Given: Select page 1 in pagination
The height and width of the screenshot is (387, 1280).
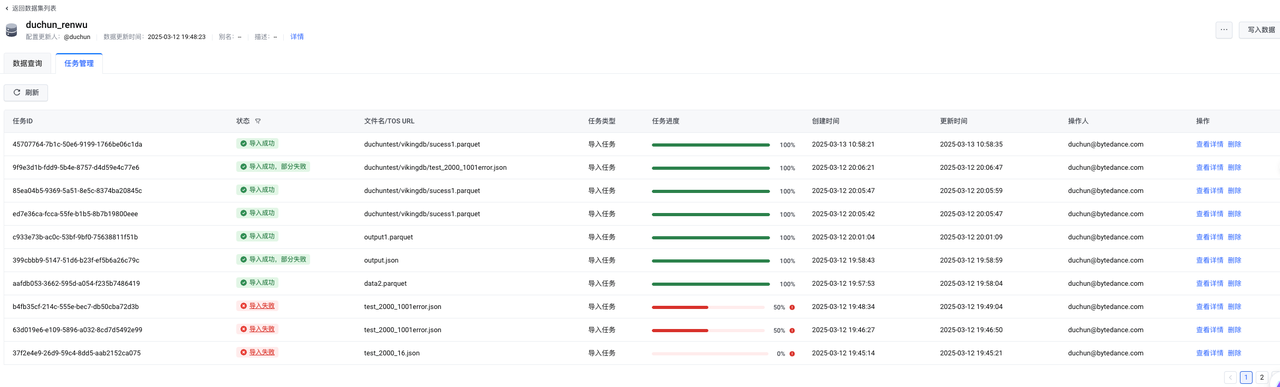Looking at the screenshot, I should 1246,377.
